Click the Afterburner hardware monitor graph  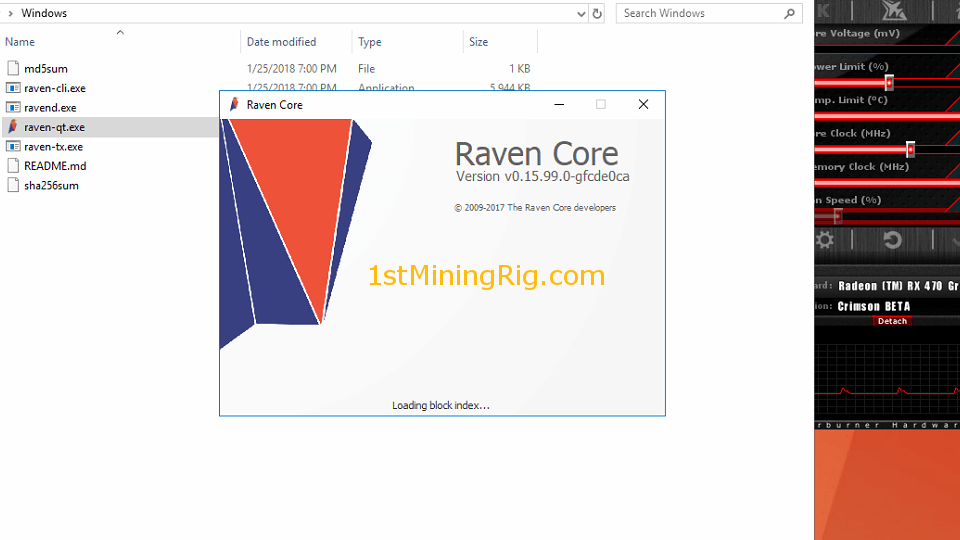887,379
